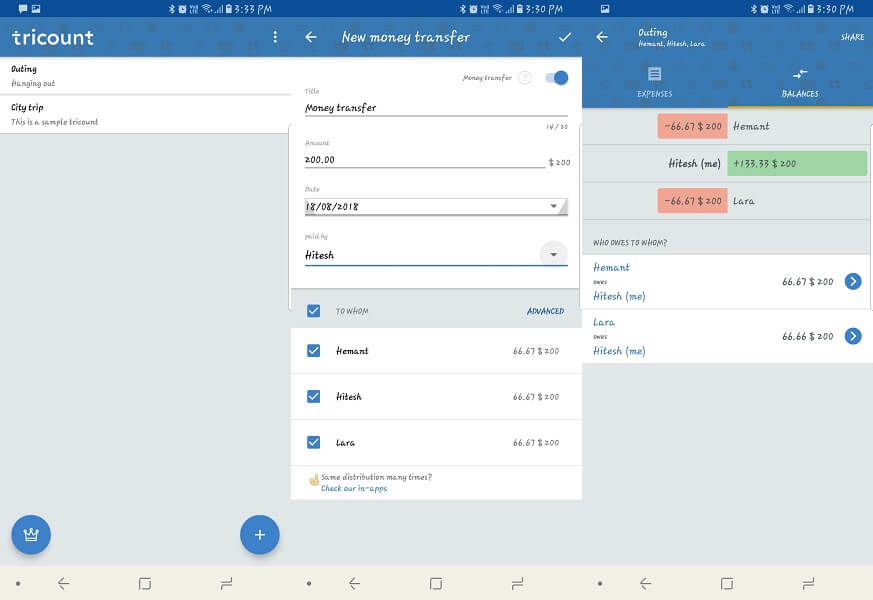873x600 pixels.
Task: Open the paid by dropdown arrow
Action: (x=553, y=254)
